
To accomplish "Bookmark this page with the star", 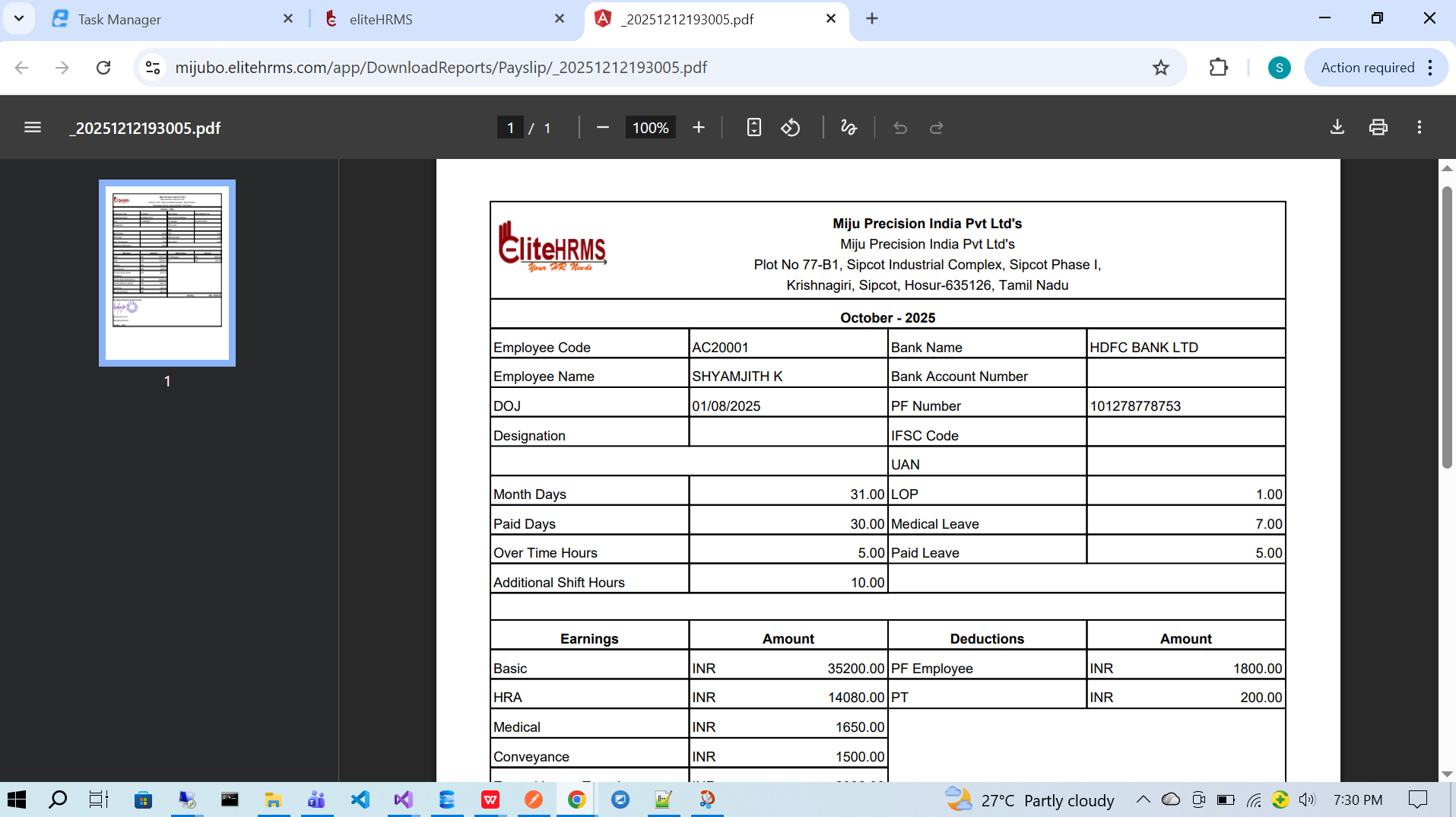I will click(x=1160, y=68).
